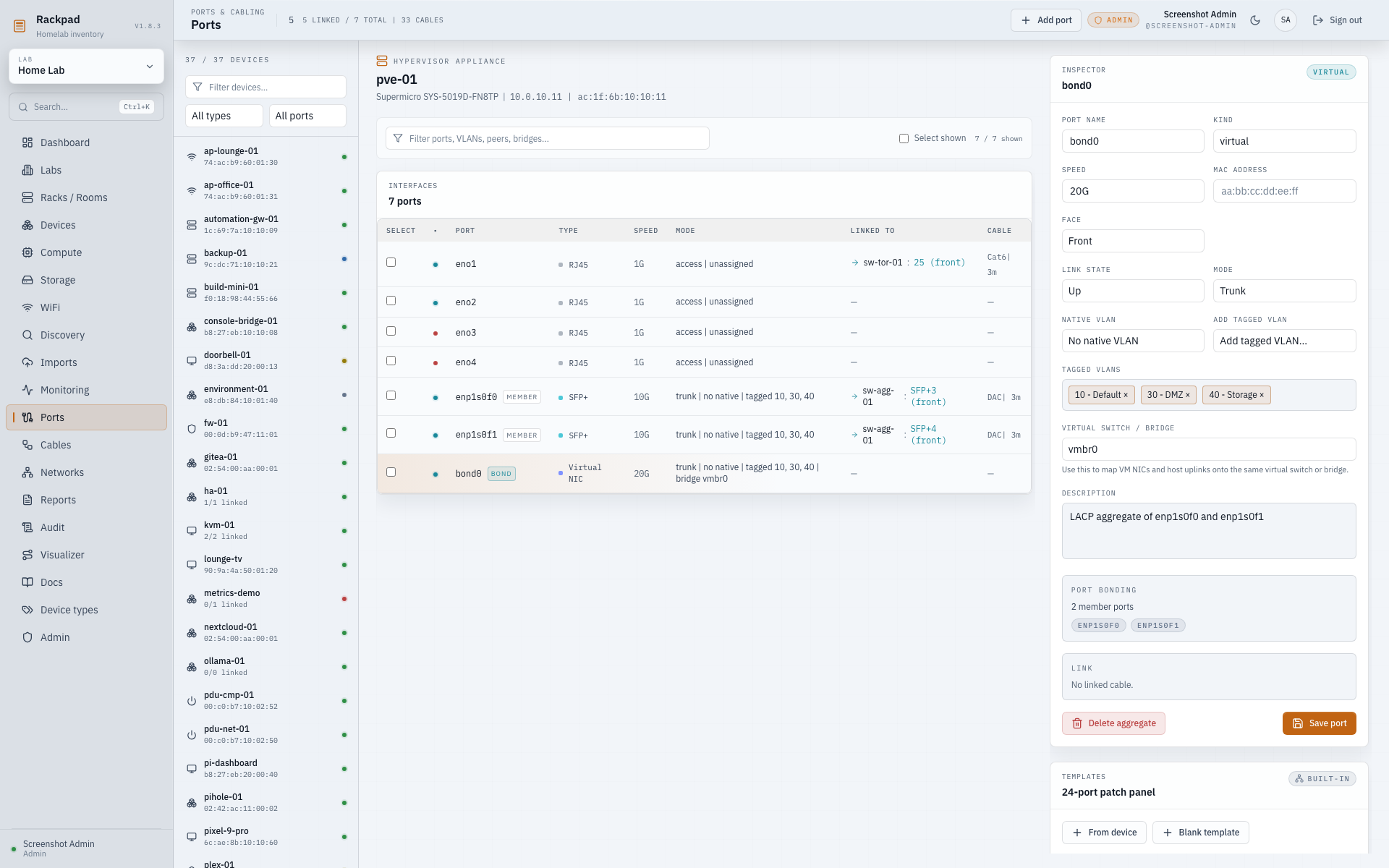Open the Face dropdown set to Front

(x=1133, y=241)
